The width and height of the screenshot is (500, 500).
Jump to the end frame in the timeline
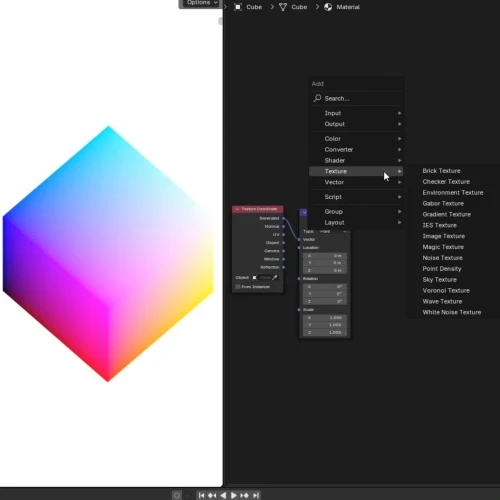(256, 495)
